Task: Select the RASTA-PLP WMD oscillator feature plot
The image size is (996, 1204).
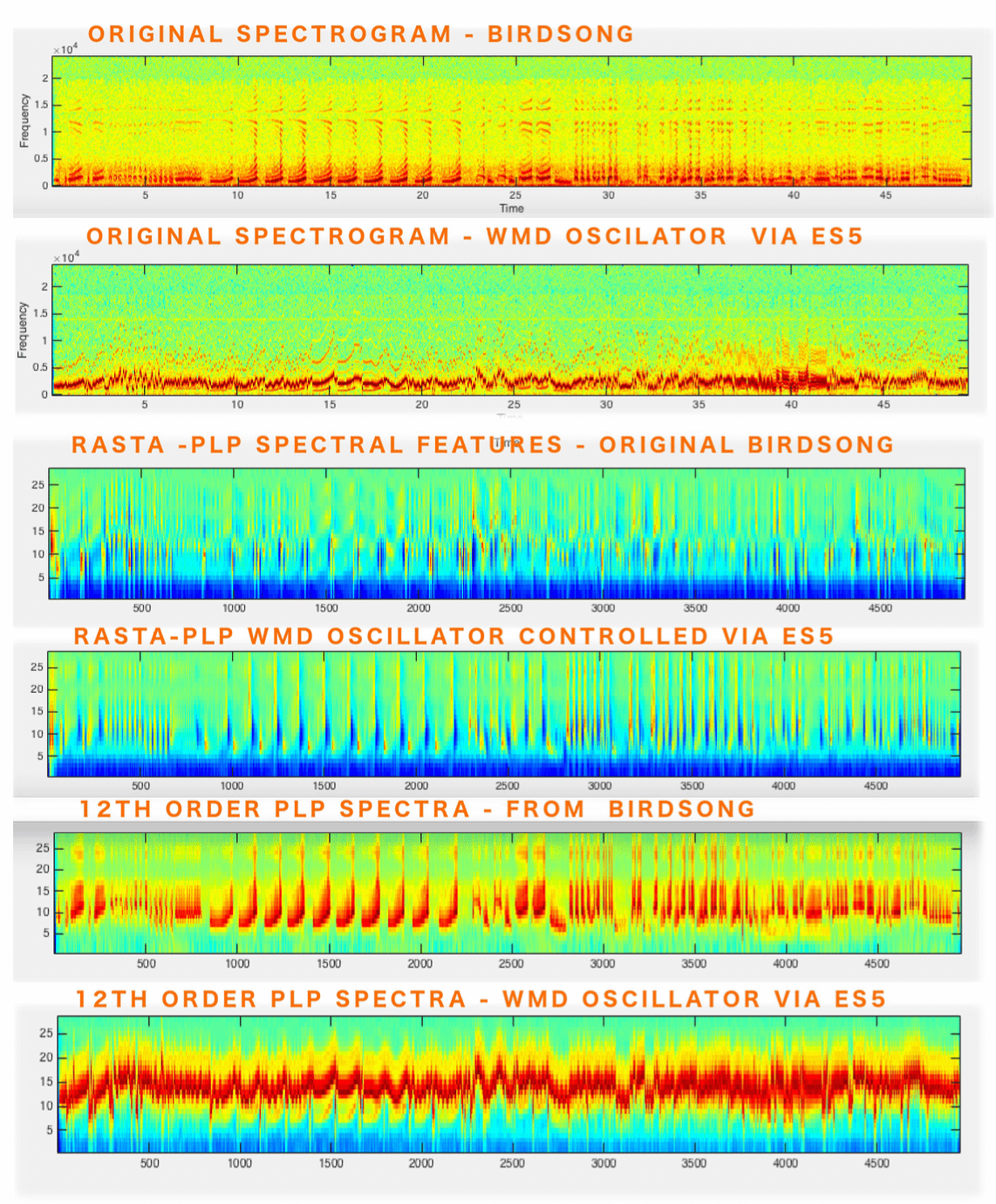Action: pos(504,714)
